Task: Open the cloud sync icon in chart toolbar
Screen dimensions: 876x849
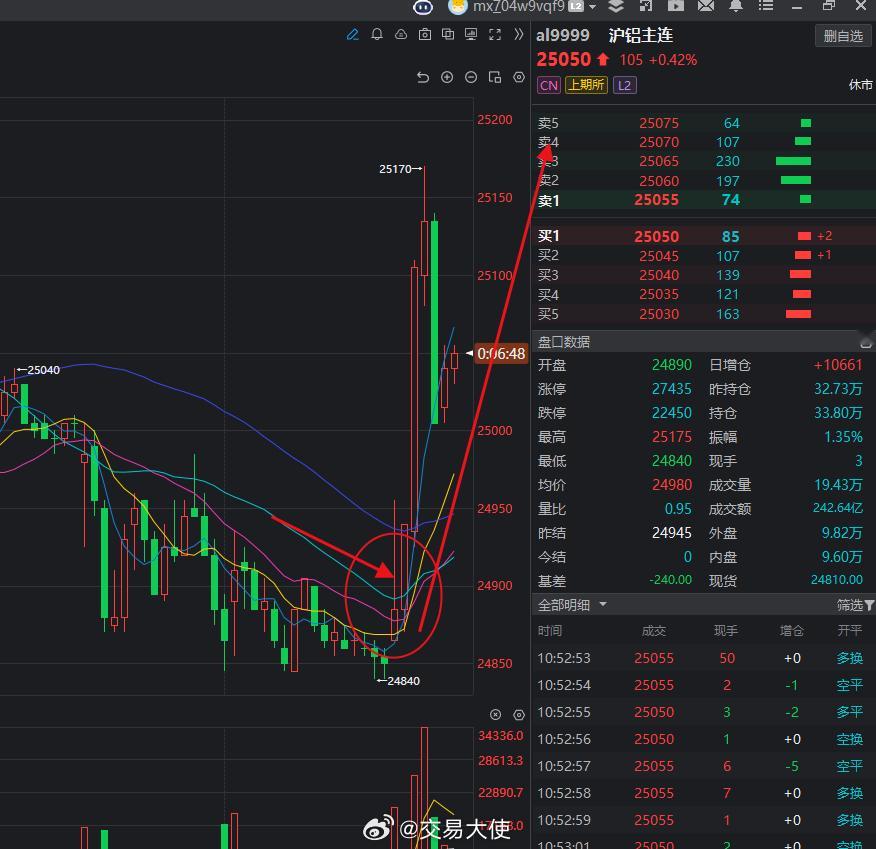Action: point(402,35)
